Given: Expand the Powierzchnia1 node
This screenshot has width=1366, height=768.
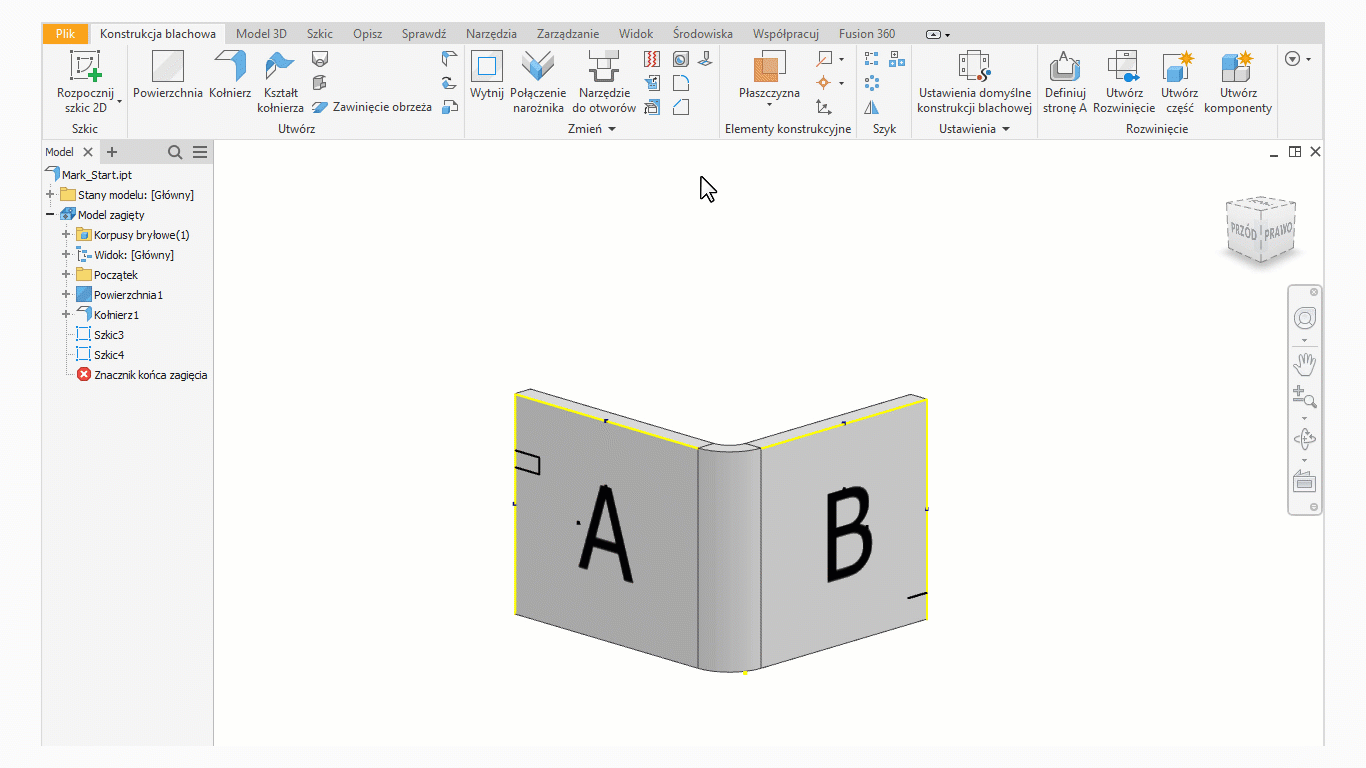Looking at the screenshot, I should point(67,295).
